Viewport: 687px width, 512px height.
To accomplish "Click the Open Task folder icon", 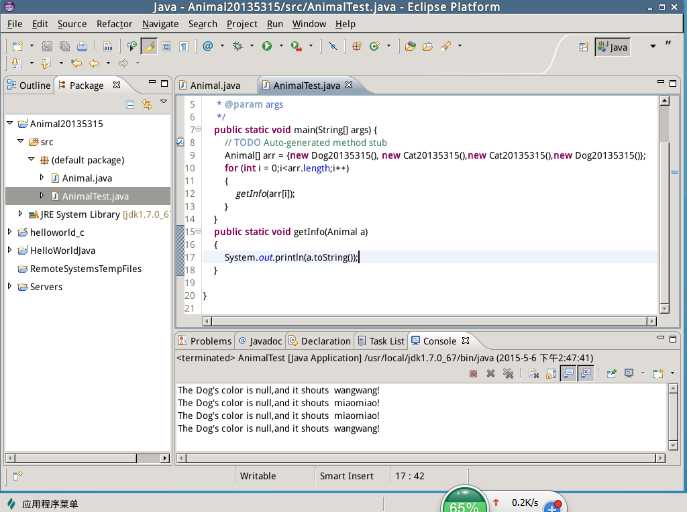I will coord(428,46).
